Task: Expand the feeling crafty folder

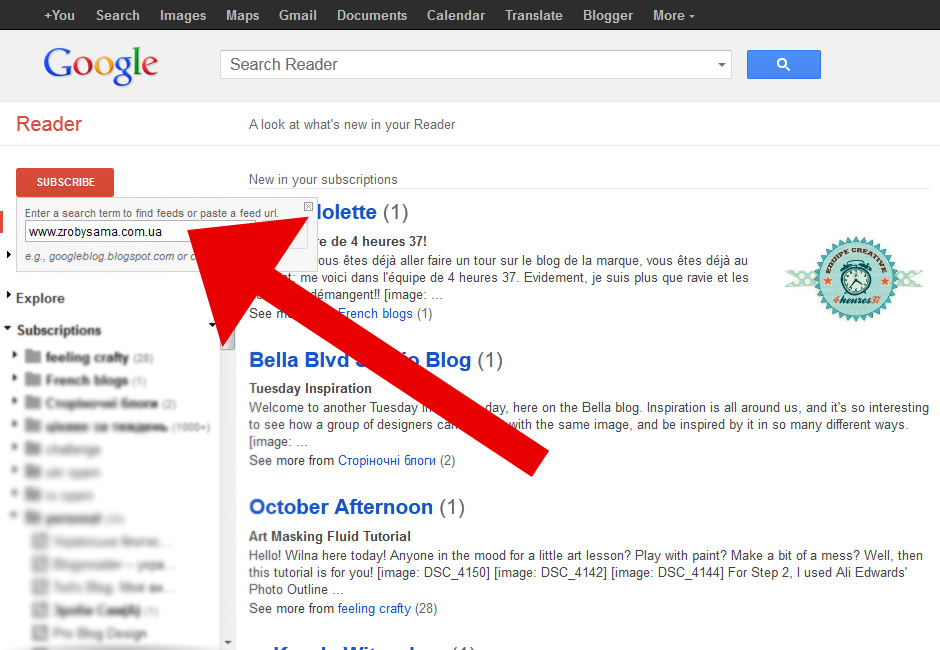Action: click(x=14, y=355)
